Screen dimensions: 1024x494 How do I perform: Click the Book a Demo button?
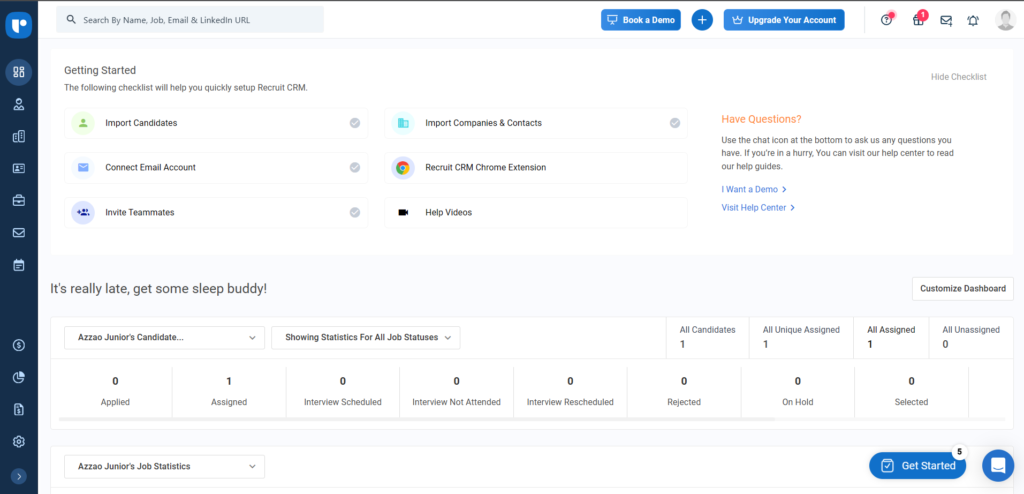(641, 20)
